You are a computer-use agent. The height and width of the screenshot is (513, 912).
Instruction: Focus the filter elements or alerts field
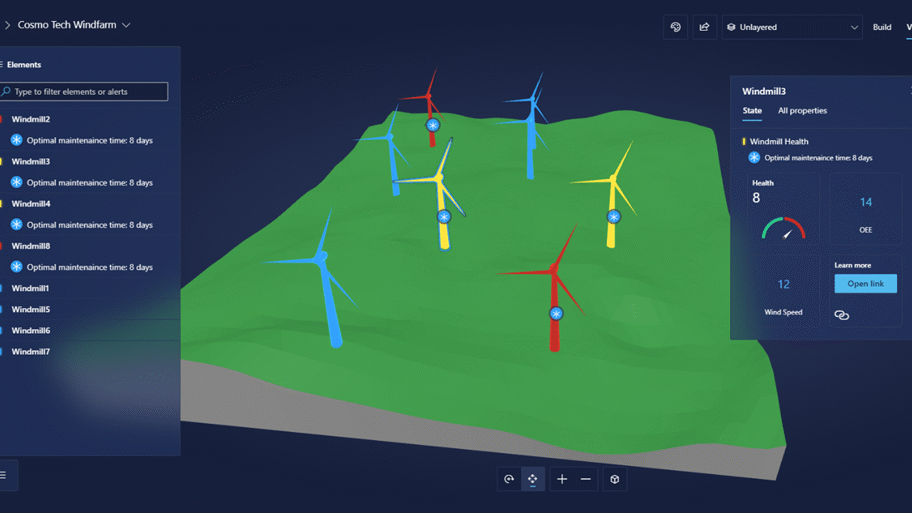tap(84, 91)
